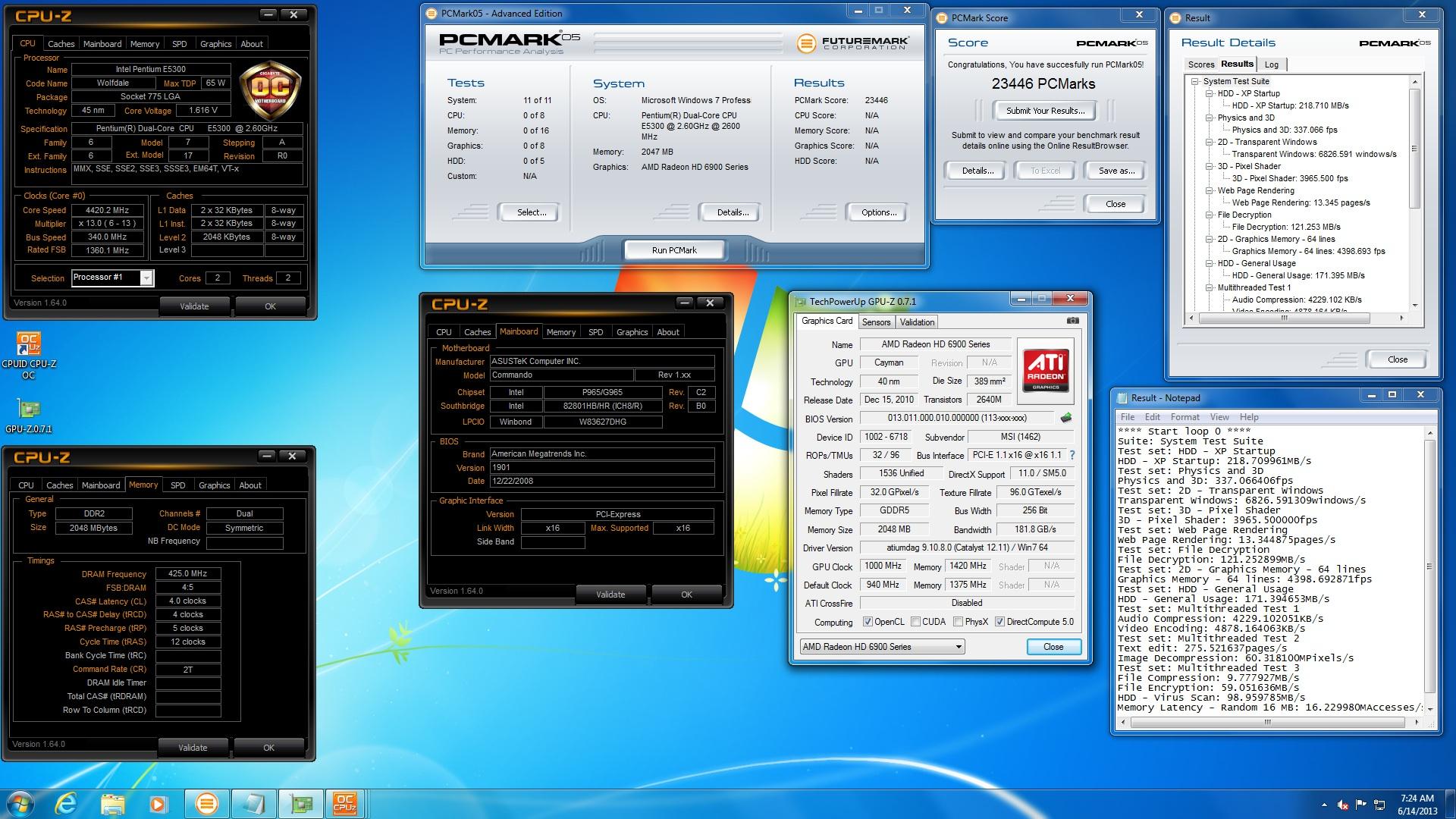Click the Notepad title bar icon

[1122, 397]
